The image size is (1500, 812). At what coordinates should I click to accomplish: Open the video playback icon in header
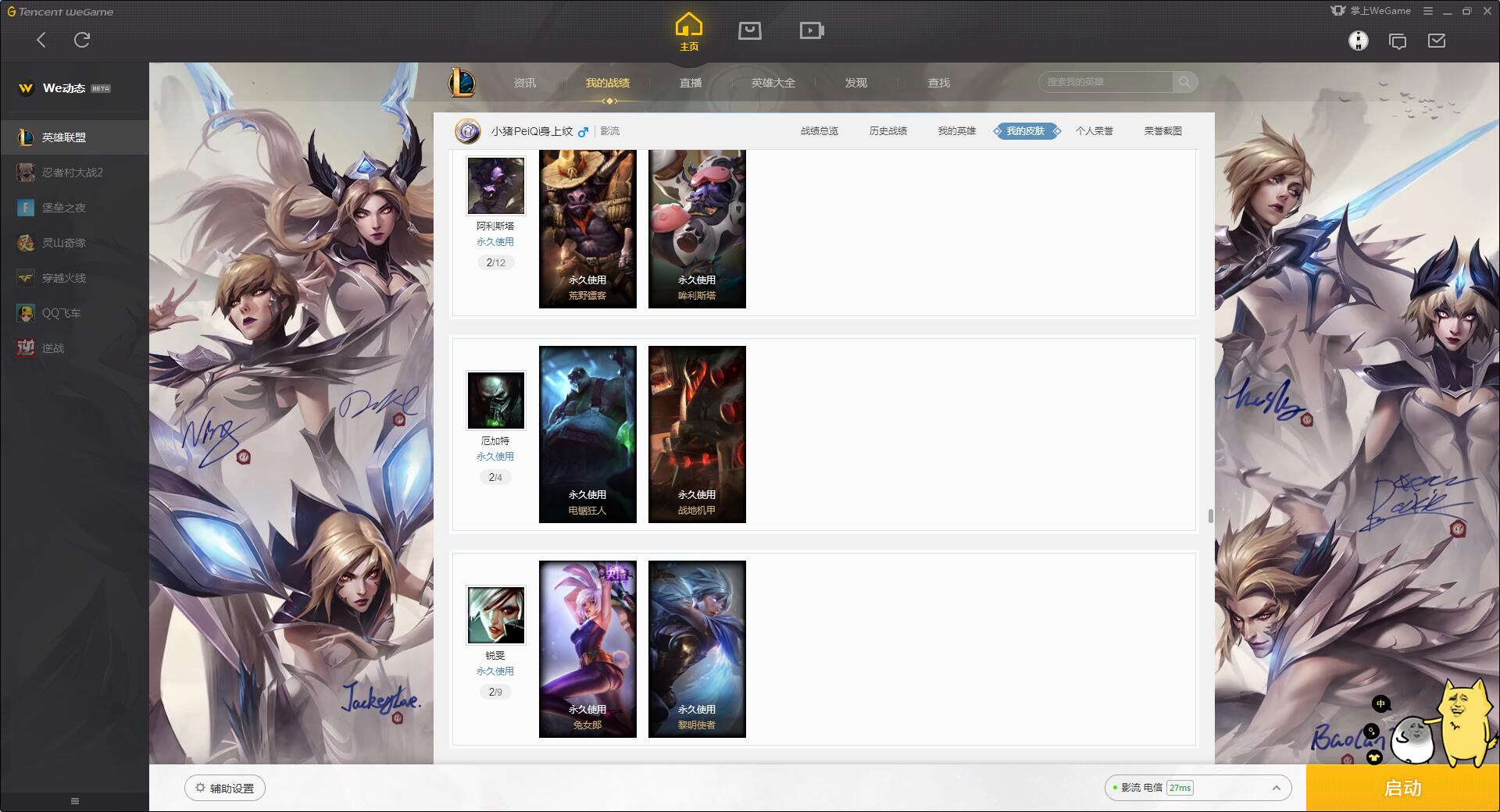pos(812,30)
